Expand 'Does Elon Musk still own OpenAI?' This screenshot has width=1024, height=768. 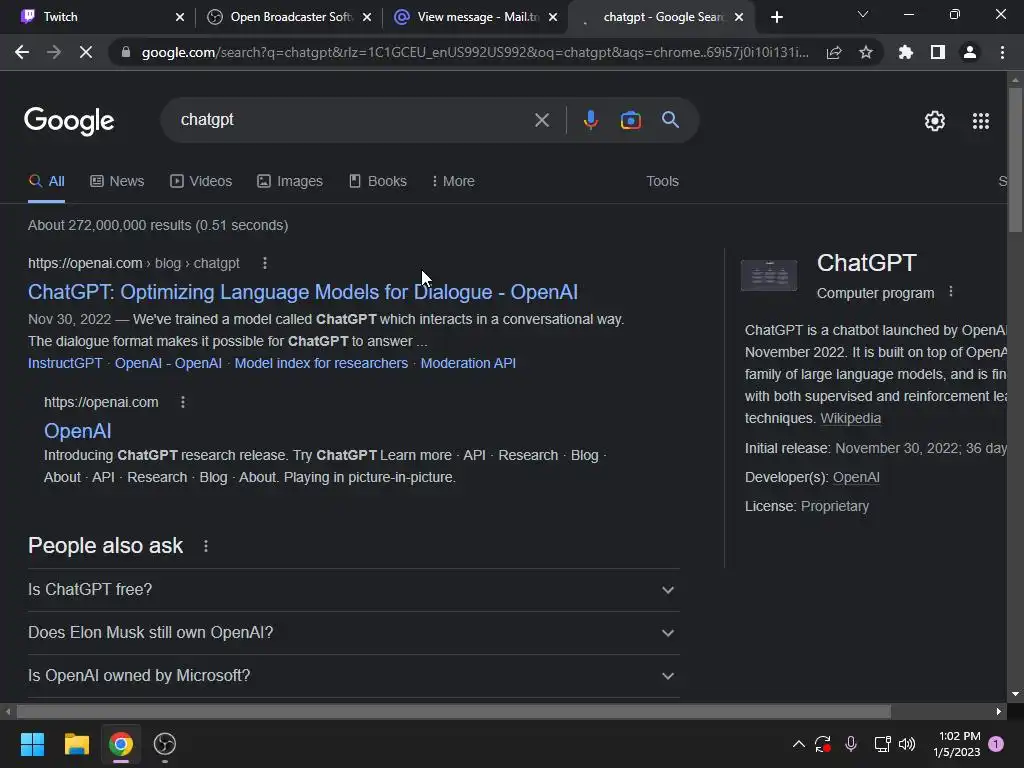point(353,633)
